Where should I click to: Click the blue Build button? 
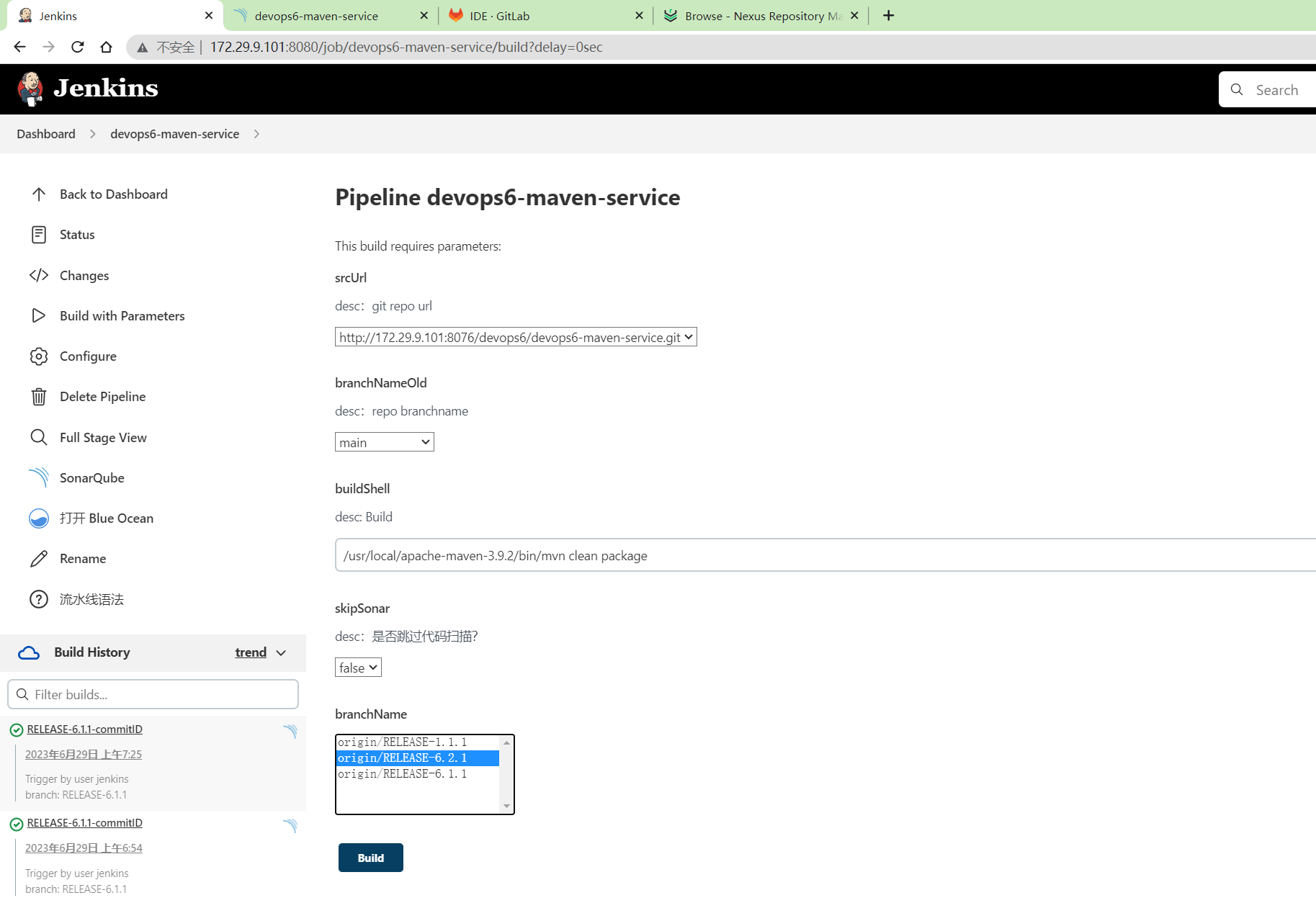[x=371, y=858]
